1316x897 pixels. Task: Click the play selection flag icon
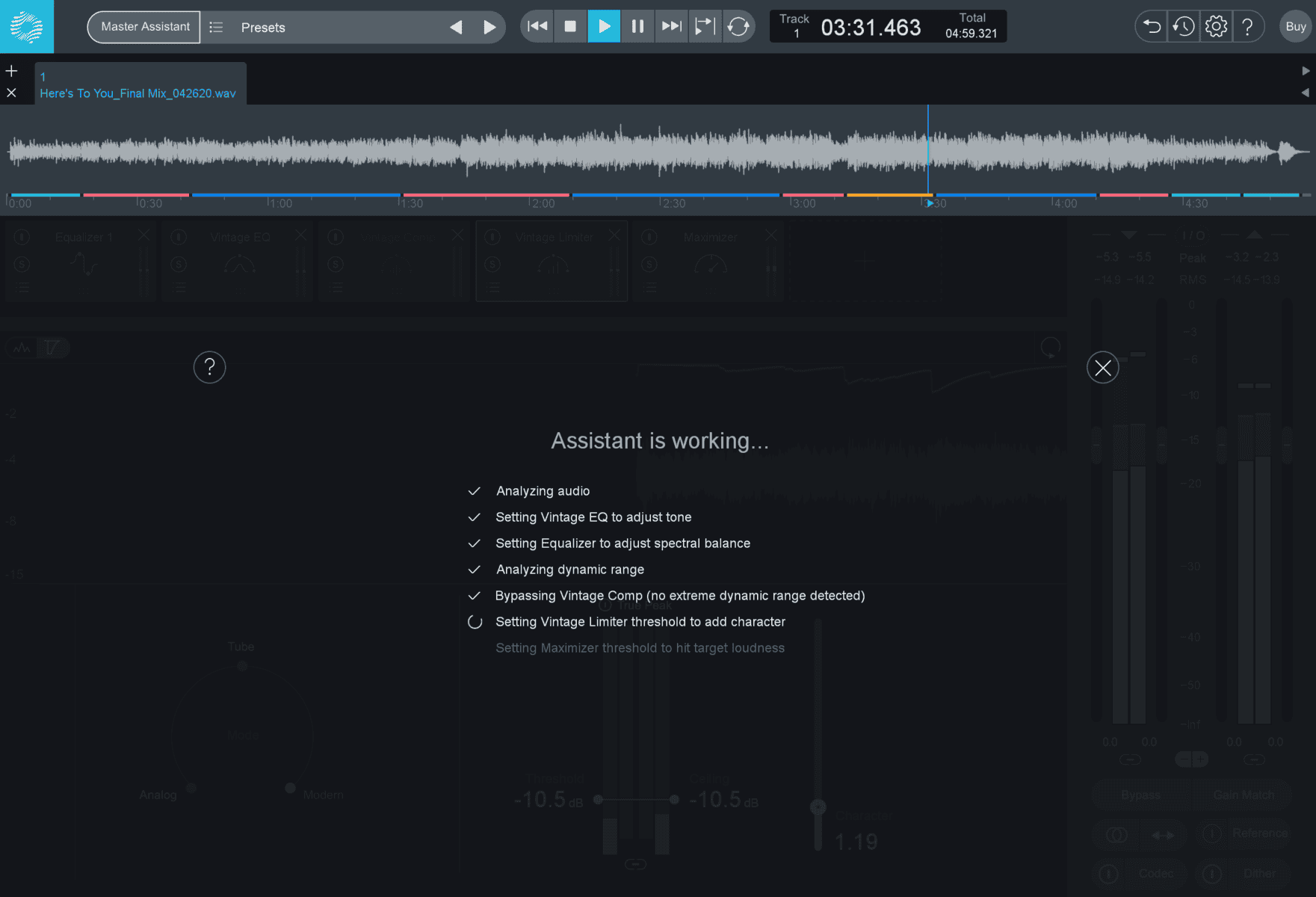click(x=705, y=27)
